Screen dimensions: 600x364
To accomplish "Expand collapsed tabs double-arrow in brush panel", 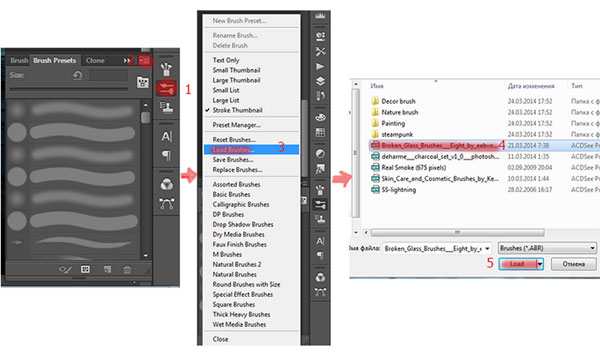I will [126, 60].
